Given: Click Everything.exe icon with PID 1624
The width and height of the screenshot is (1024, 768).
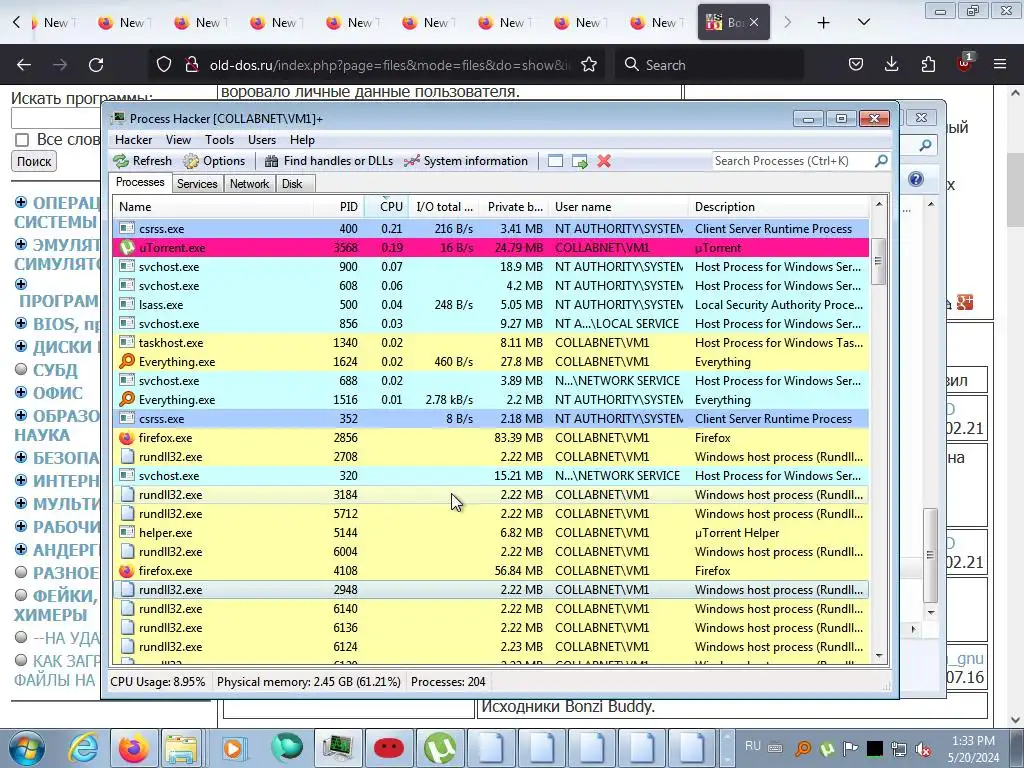Looking at the screenshot, I should pyautogui.click(x=127, y=361).
